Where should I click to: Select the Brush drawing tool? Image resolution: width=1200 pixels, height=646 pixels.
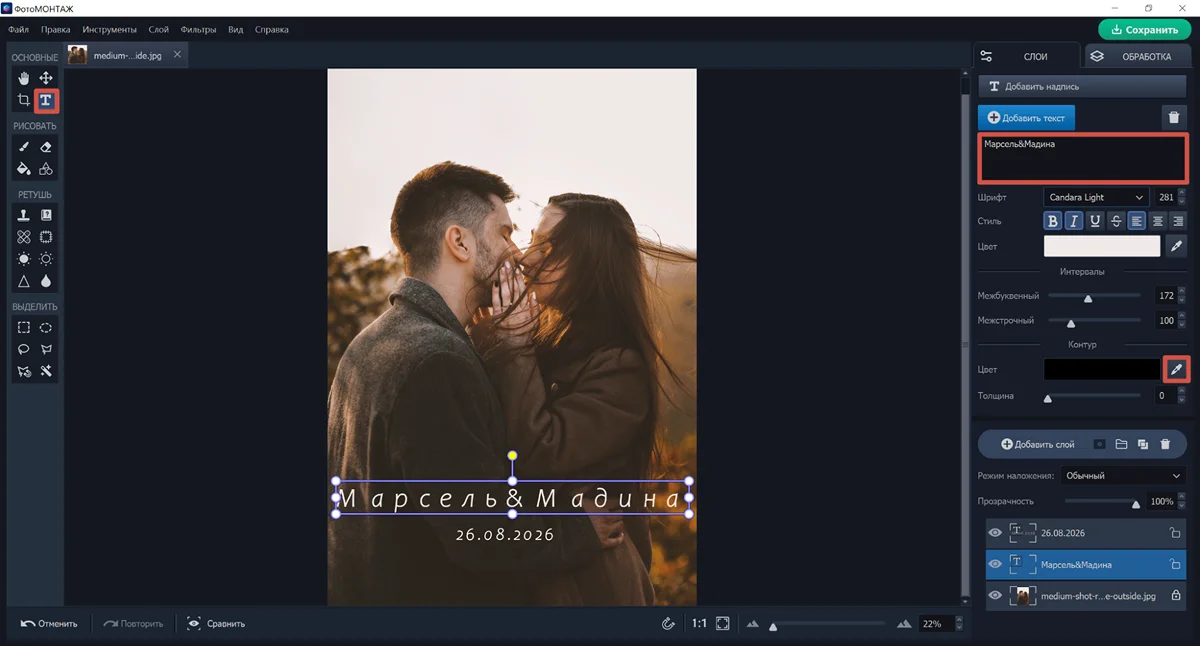tap(24, 147)
